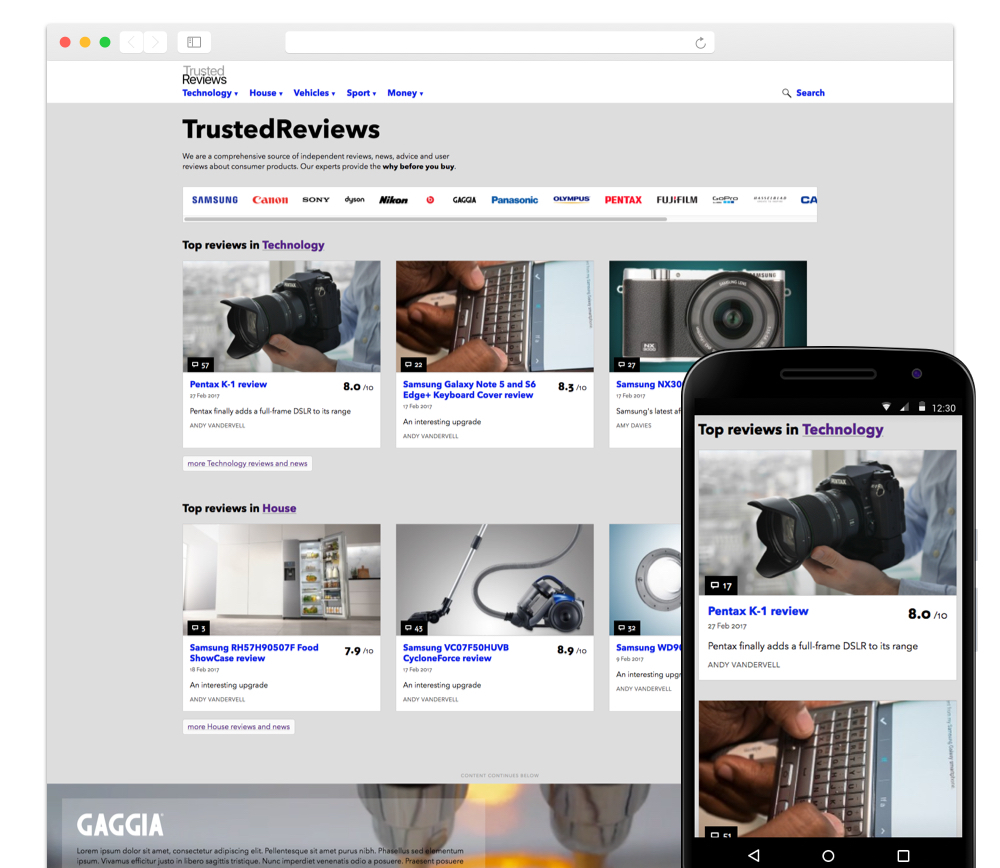Tap the Android back triangle button

(754, 855)
